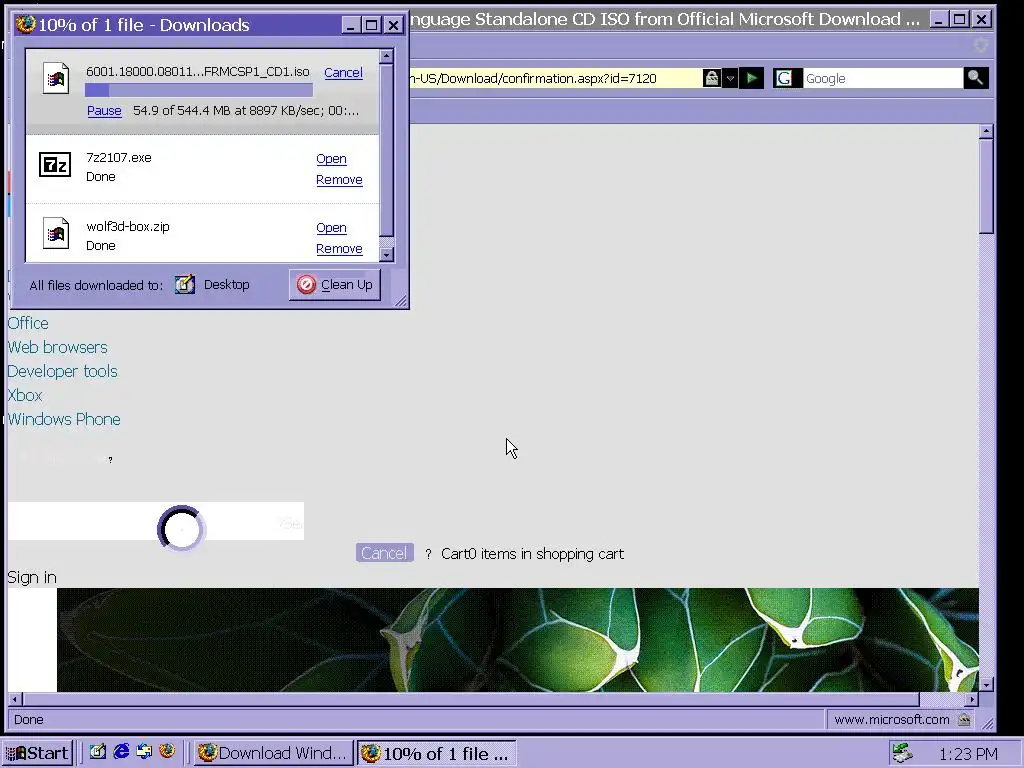The height and width of the screenshot is (768, 1024).
Task: Open the Google search engine selector
Action: tap(786, 78)
